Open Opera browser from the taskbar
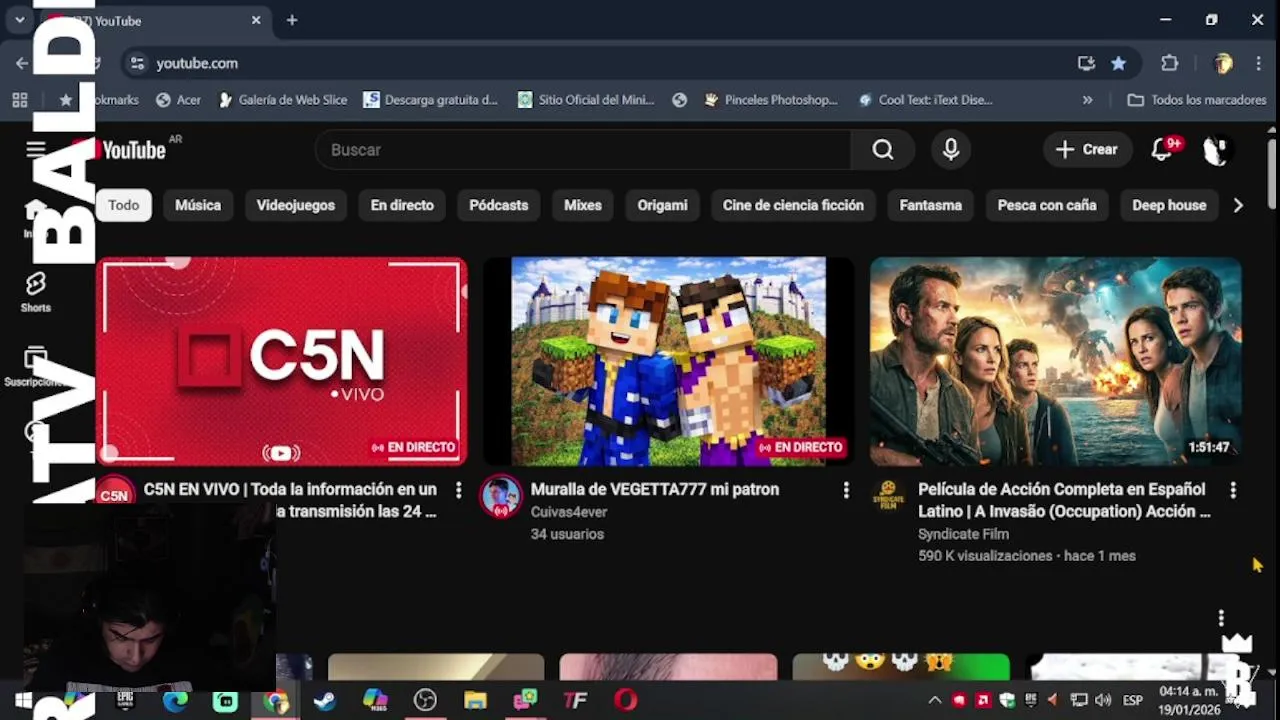Viewport: 1280px width, 720px height. (625, 700)
